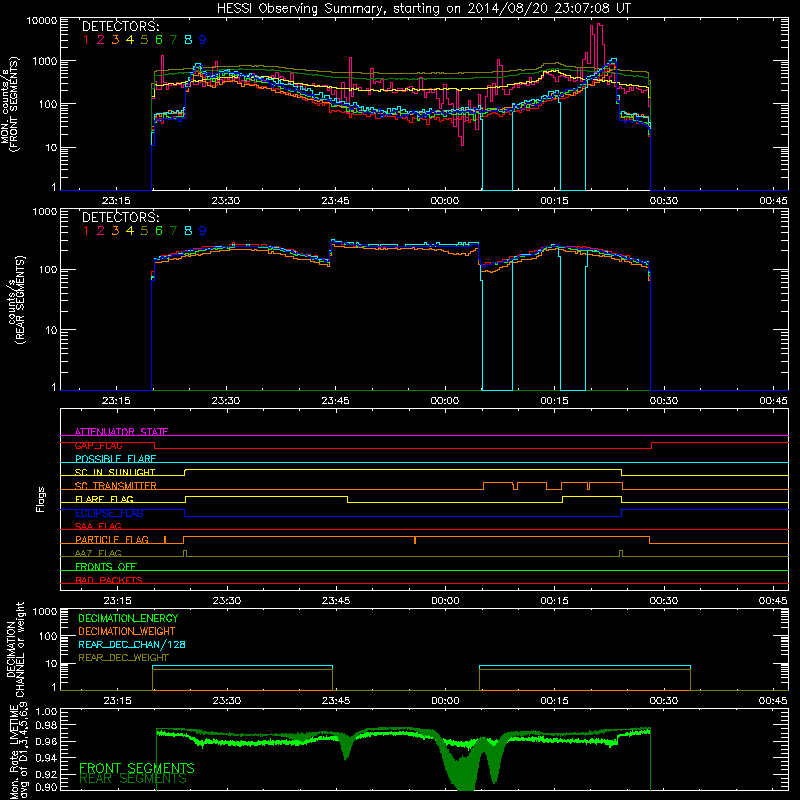
Task: Click the PARTICLE_FLAG label
Action: click(x=112, y=540)
